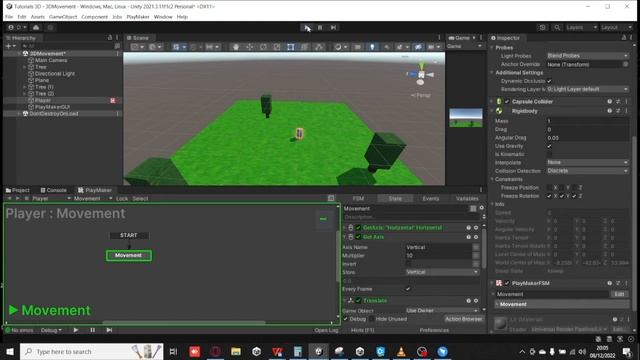Minimize the PlayMaker graph with the green minus

tap(323, 219)
